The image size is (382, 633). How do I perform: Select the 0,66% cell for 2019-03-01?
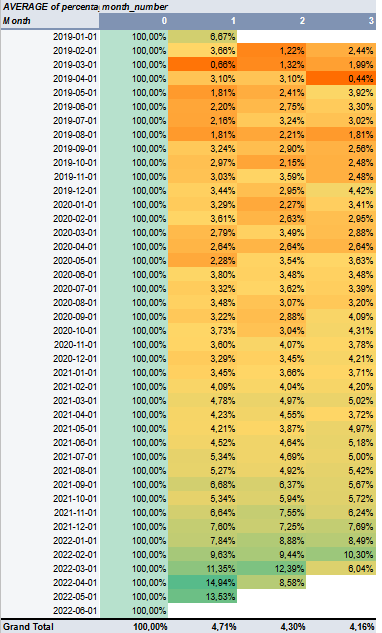203,65
